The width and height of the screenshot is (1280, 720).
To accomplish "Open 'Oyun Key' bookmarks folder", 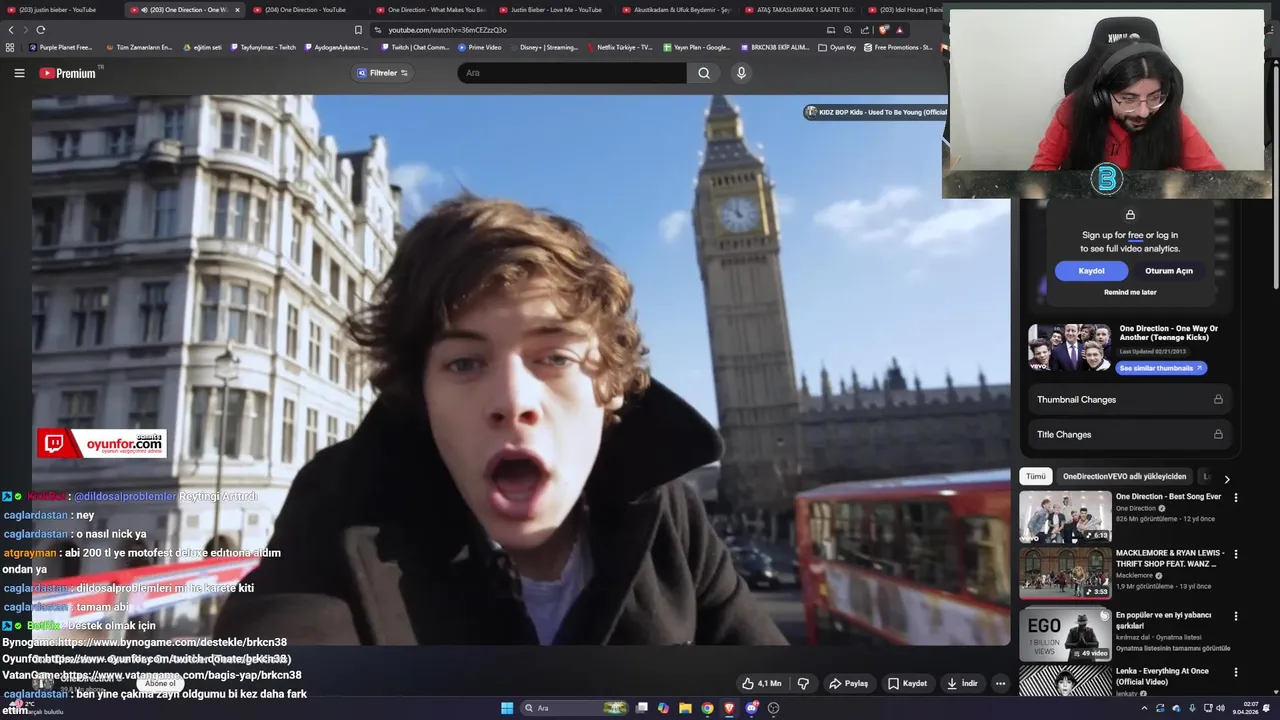I will [x=837, y=47].
